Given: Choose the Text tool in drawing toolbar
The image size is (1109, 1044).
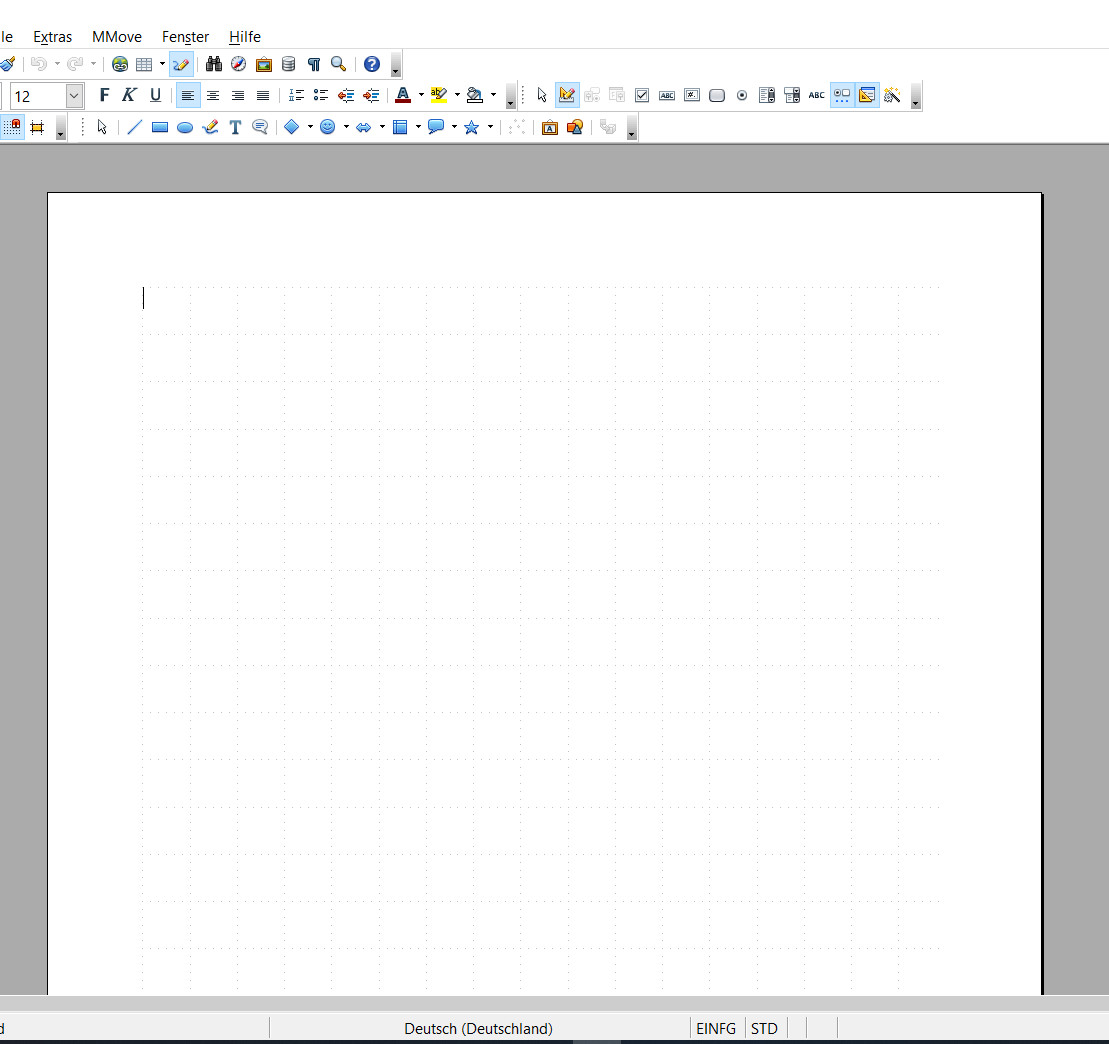Looking at the screenshot, I should 235,127.
